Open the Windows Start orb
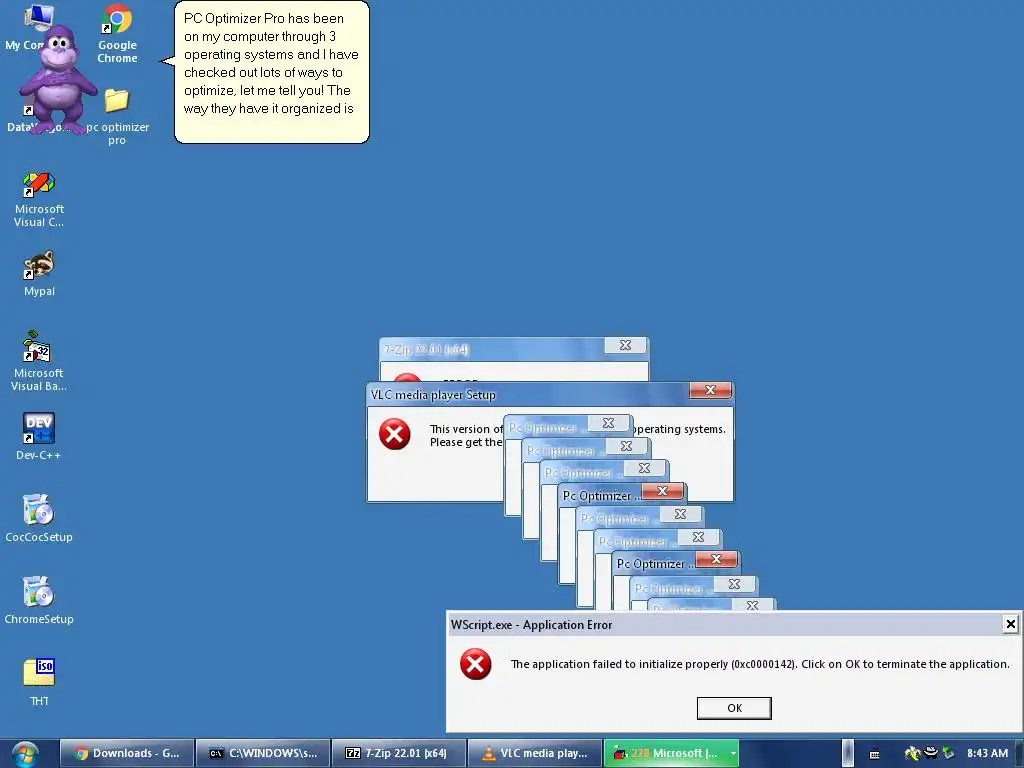The image size is (1024, 768). (25, 754)
